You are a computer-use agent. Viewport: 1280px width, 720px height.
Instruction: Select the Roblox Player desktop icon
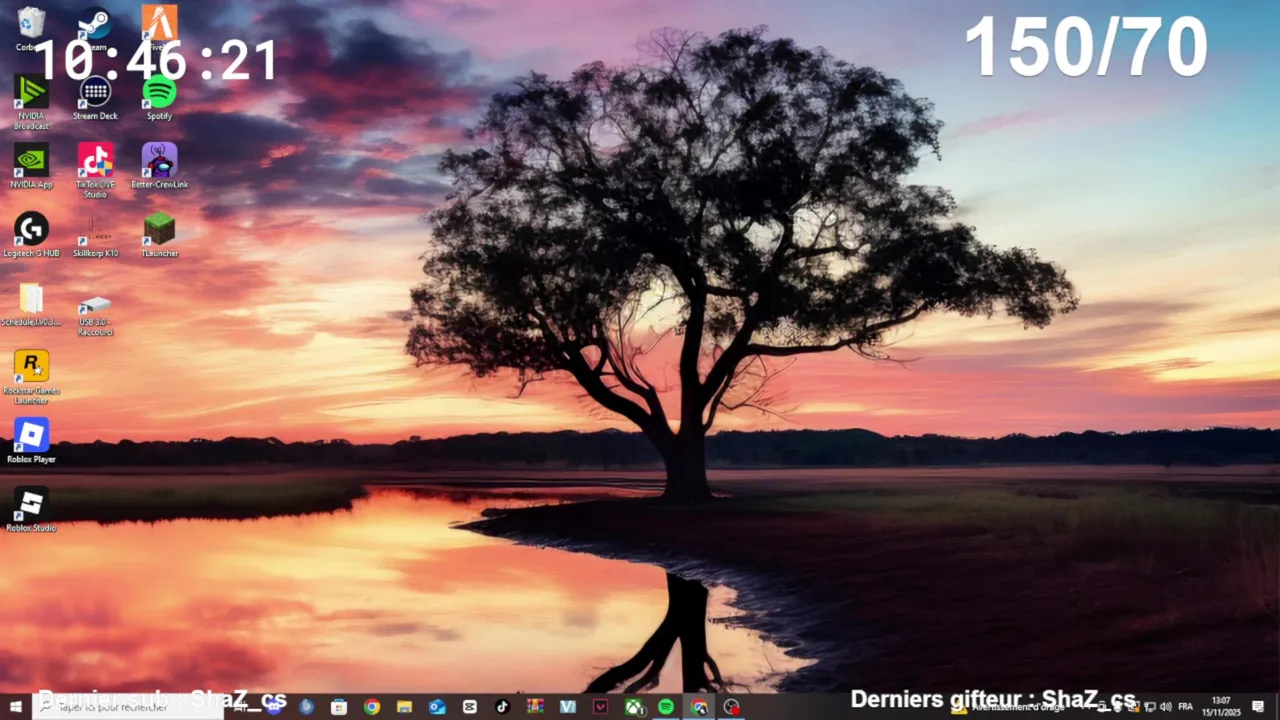[x=31, y=441]
